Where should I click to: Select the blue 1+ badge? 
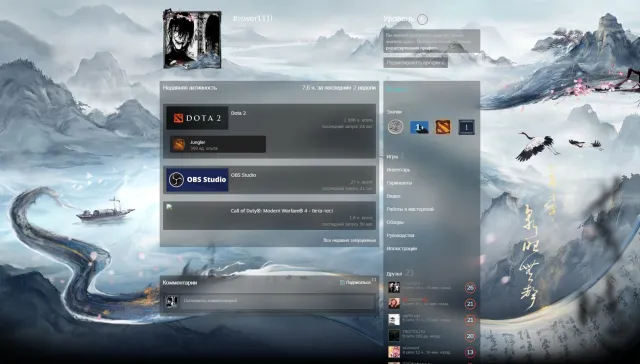(x=419, y=127)
